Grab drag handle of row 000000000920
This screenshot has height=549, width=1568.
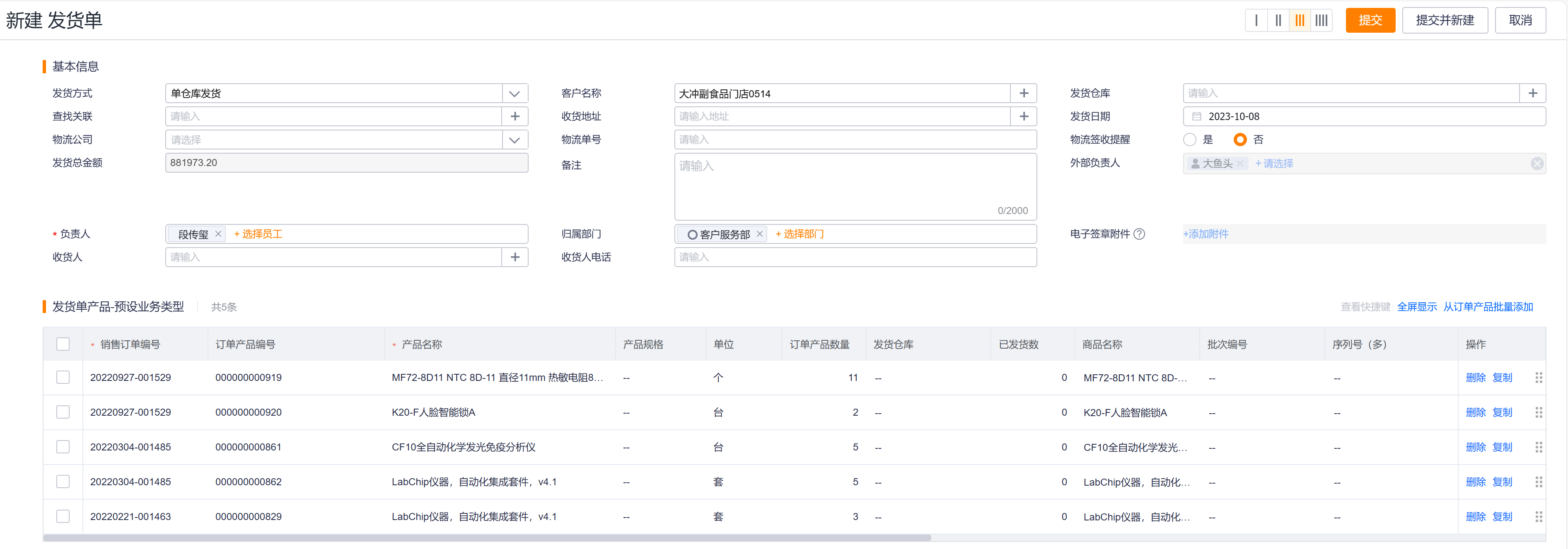coord(1539,412)
